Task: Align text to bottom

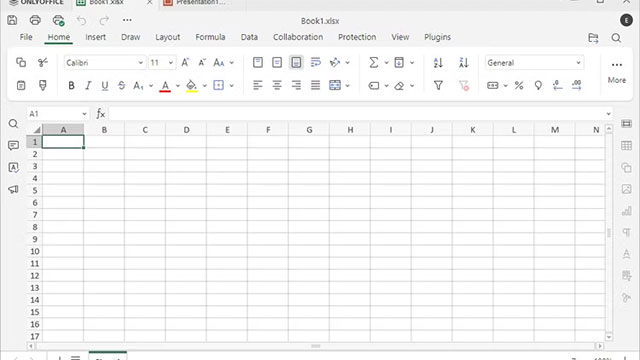Action: click(x=296, y=62)
